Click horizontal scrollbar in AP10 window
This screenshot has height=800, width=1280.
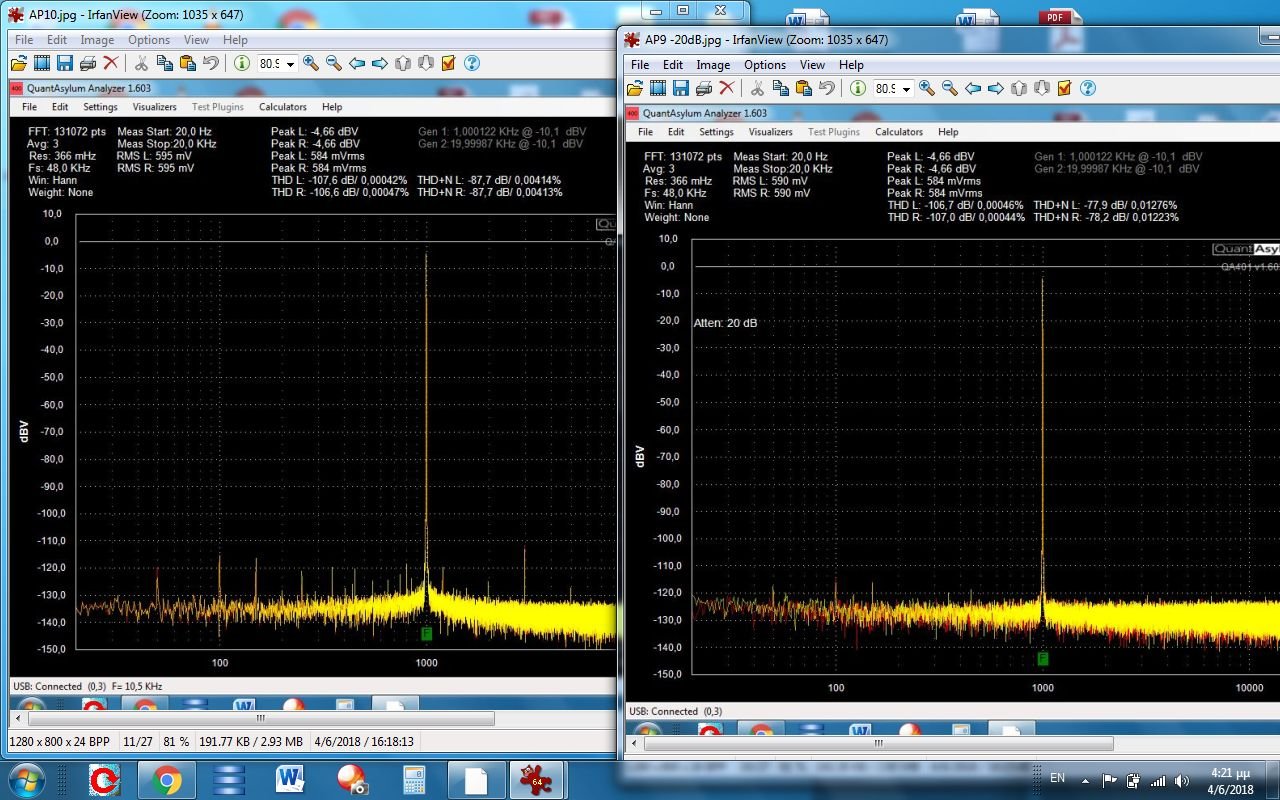click(x=260, y=718)
